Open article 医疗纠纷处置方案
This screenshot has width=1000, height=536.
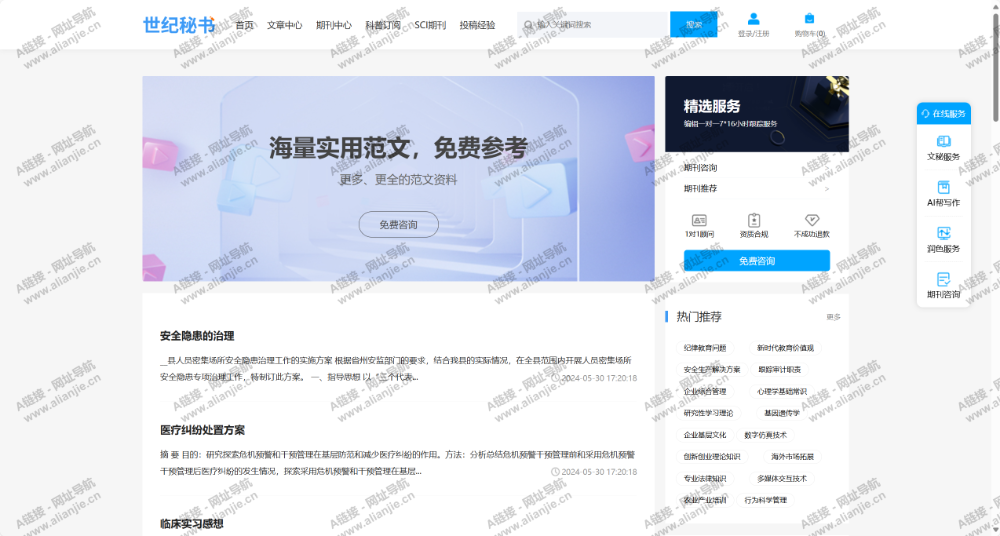click(x=202, y=430)
